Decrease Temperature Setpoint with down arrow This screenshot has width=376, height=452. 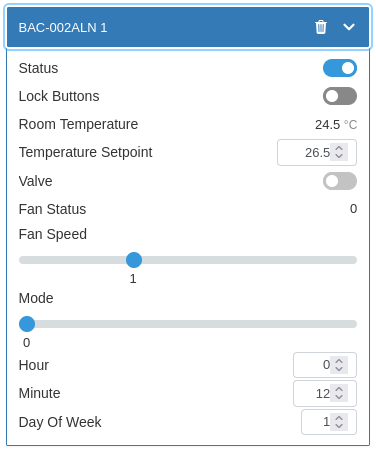pyautogui.click(x=339, y=156)
